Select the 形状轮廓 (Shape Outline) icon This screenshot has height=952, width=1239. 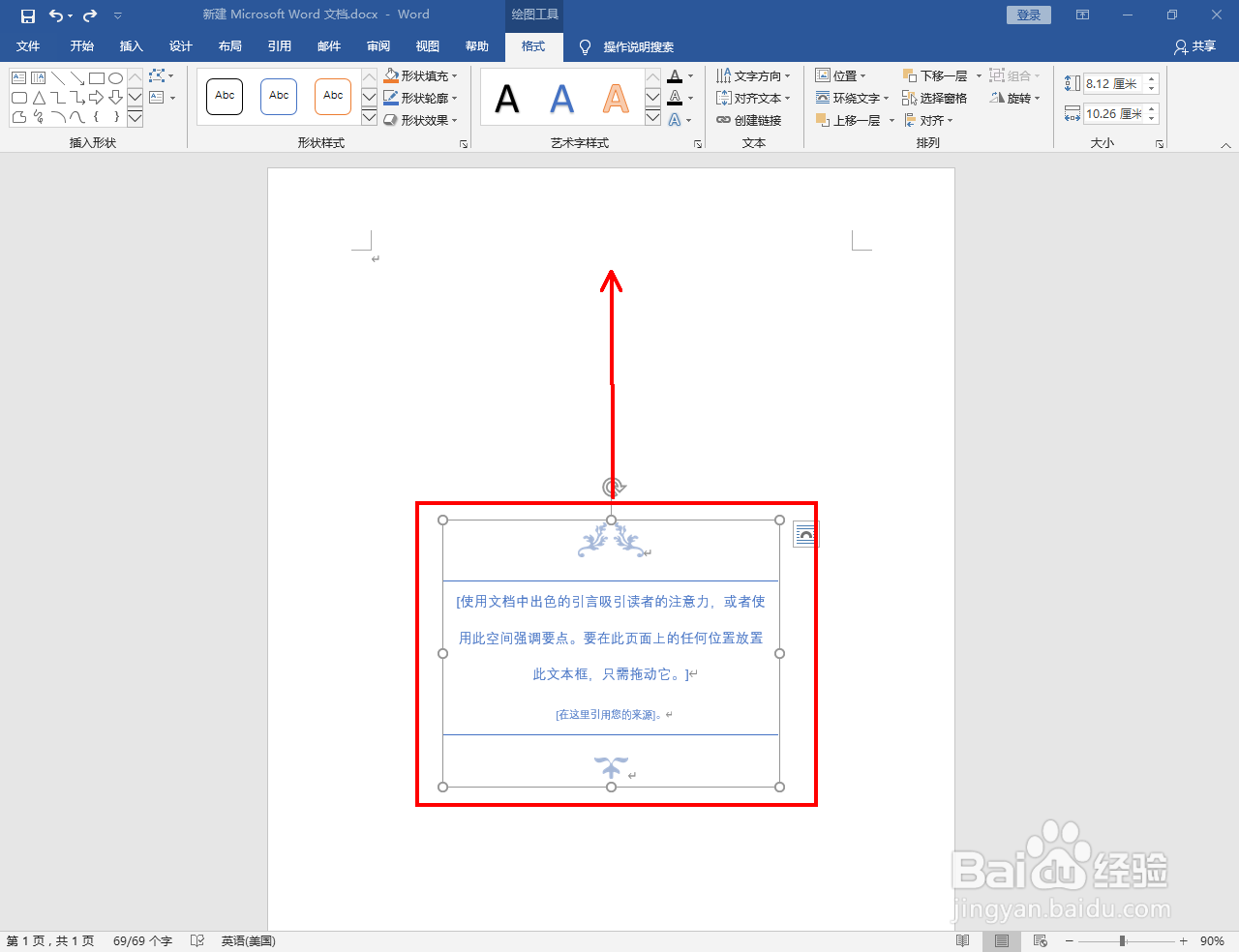click(389, 98)
